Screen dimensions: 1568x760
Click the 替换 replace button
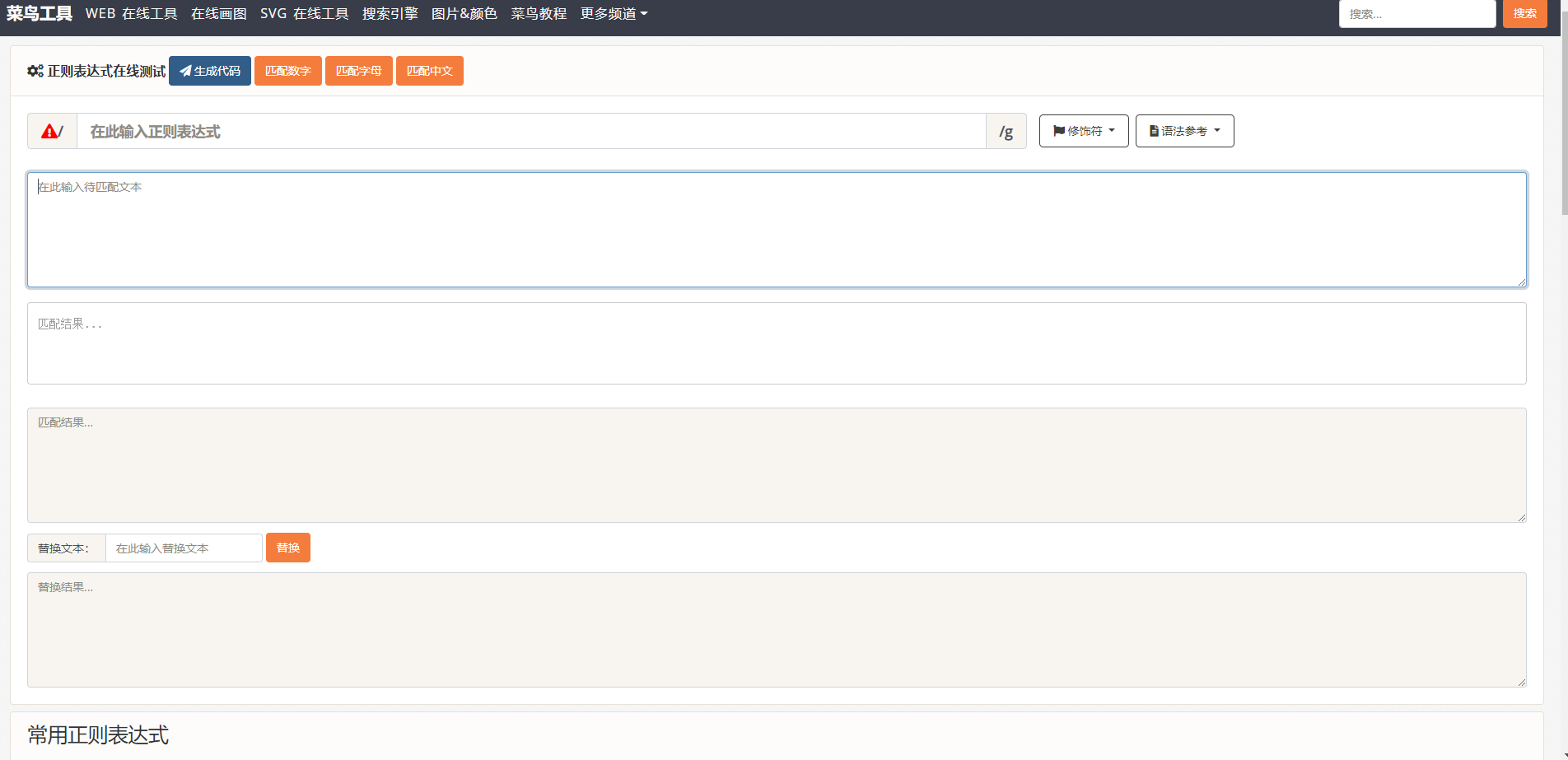[x=287, y=548]
